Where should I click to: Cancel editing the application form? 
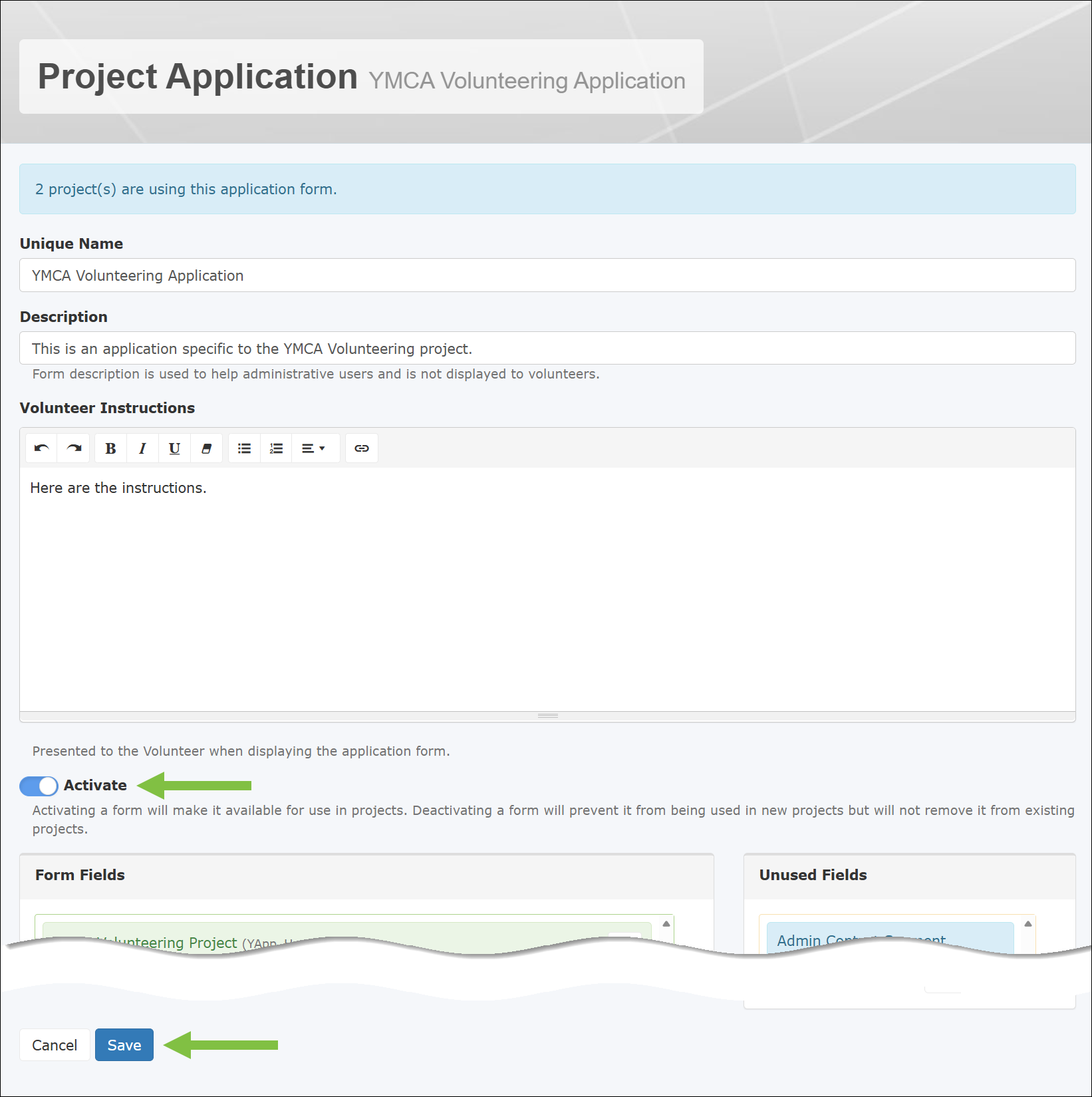55,1045
